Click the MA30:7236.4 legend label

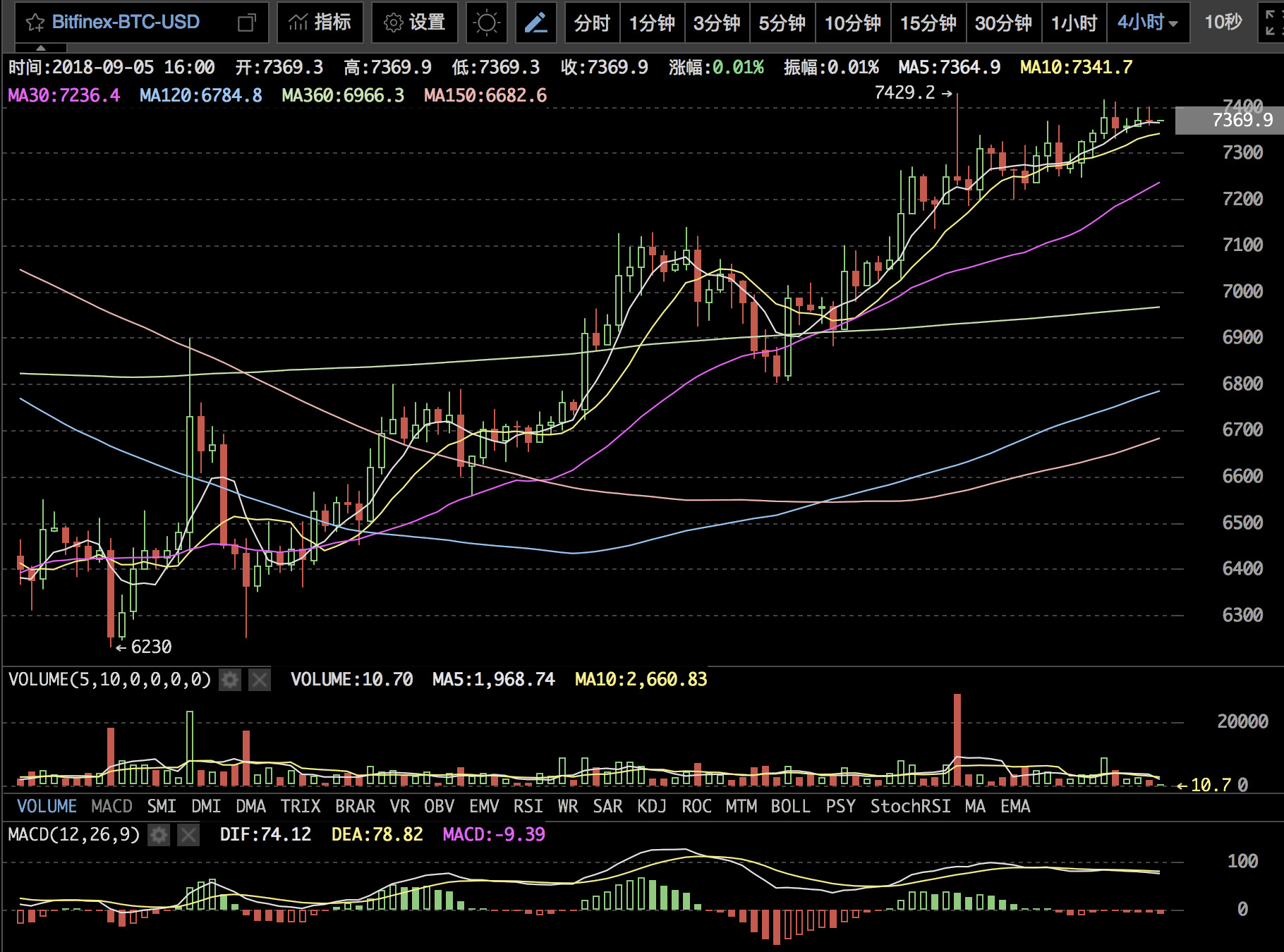(64, 95)
